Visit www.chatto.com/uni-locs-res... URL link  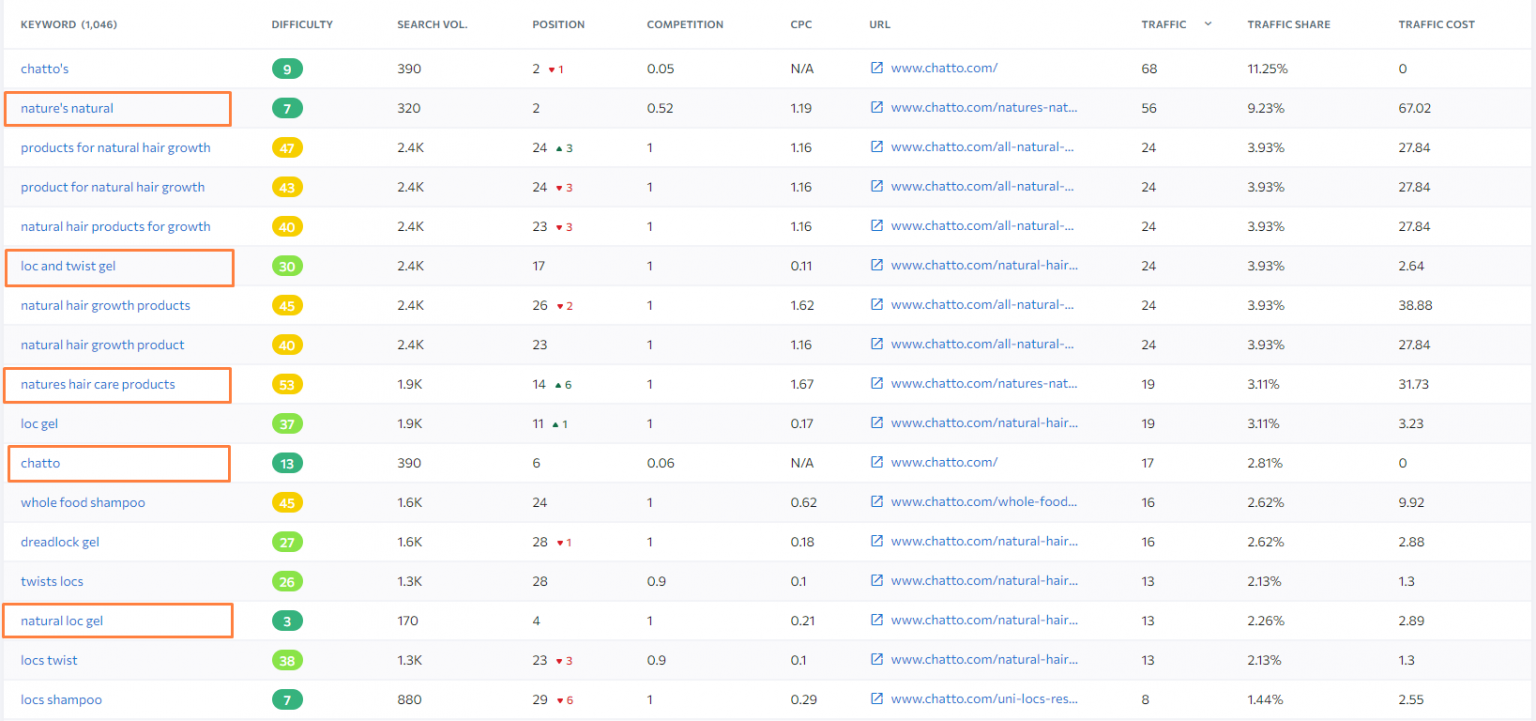(984, 699)
